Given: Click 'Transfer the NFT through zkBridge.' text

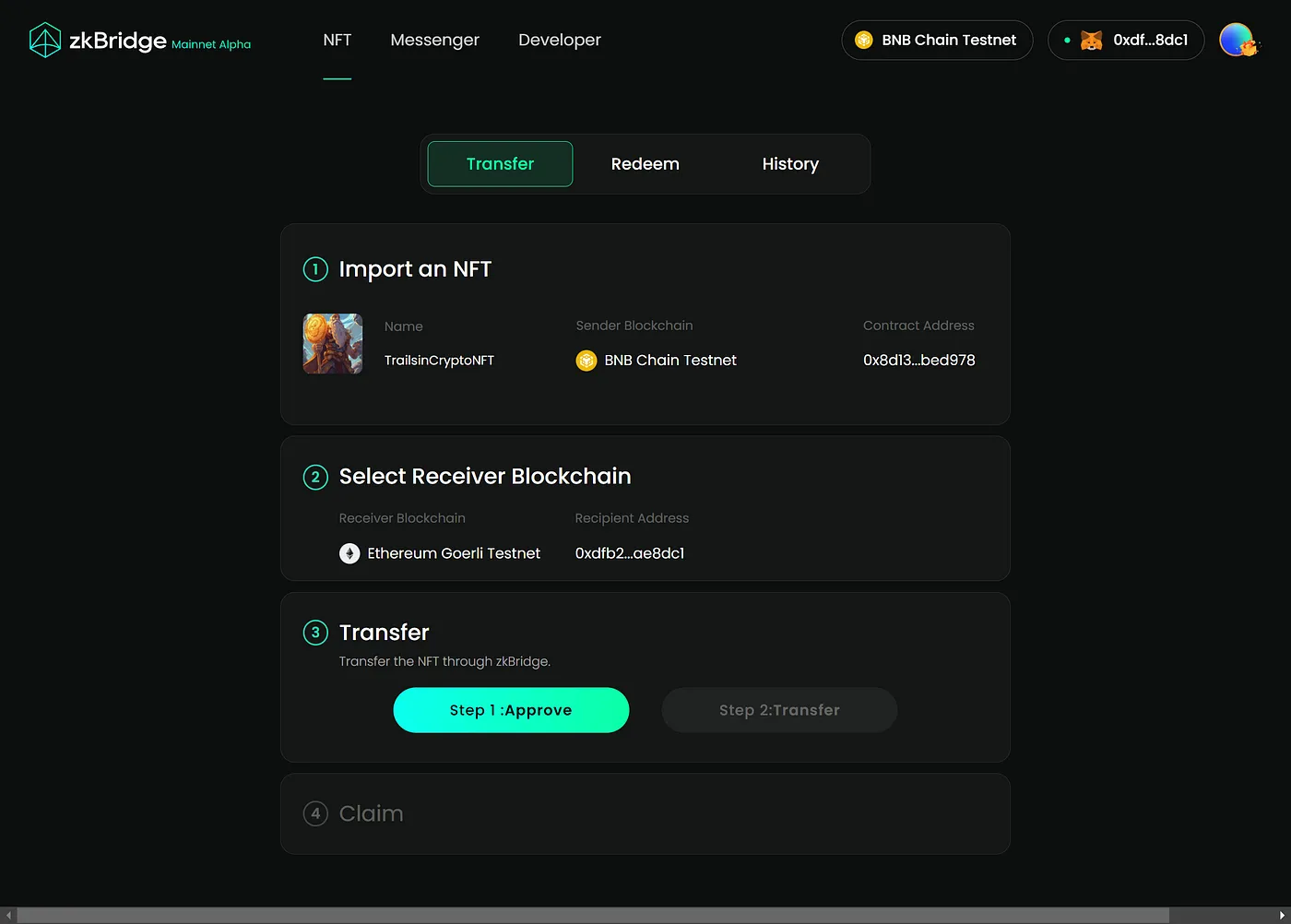Looking at the screenshot, I should (444, 661).
